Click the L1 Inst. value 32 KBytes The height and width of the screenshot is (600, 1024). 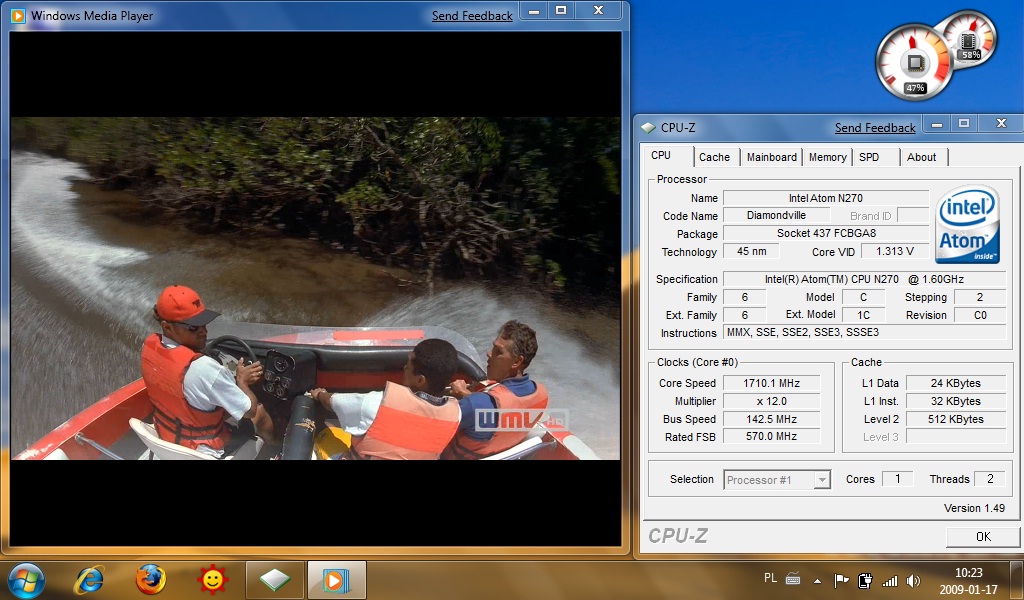coord(955,401)
